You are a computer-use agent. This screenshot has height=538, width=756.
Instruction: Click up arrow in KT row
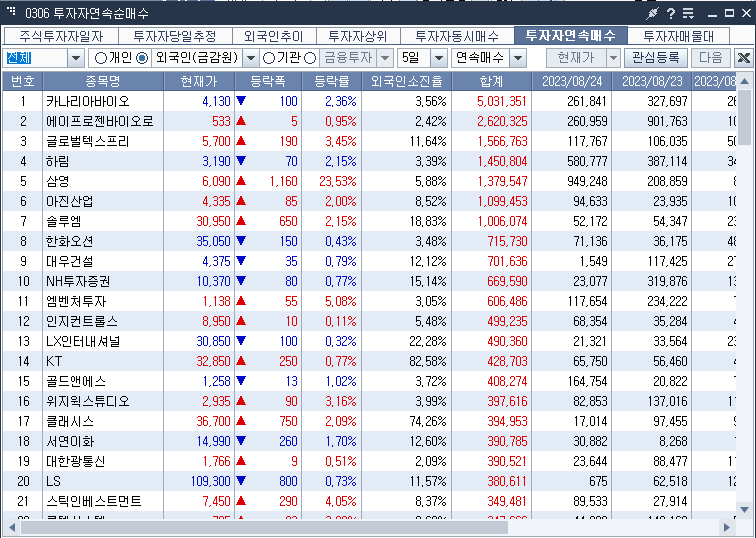[241, 361]
